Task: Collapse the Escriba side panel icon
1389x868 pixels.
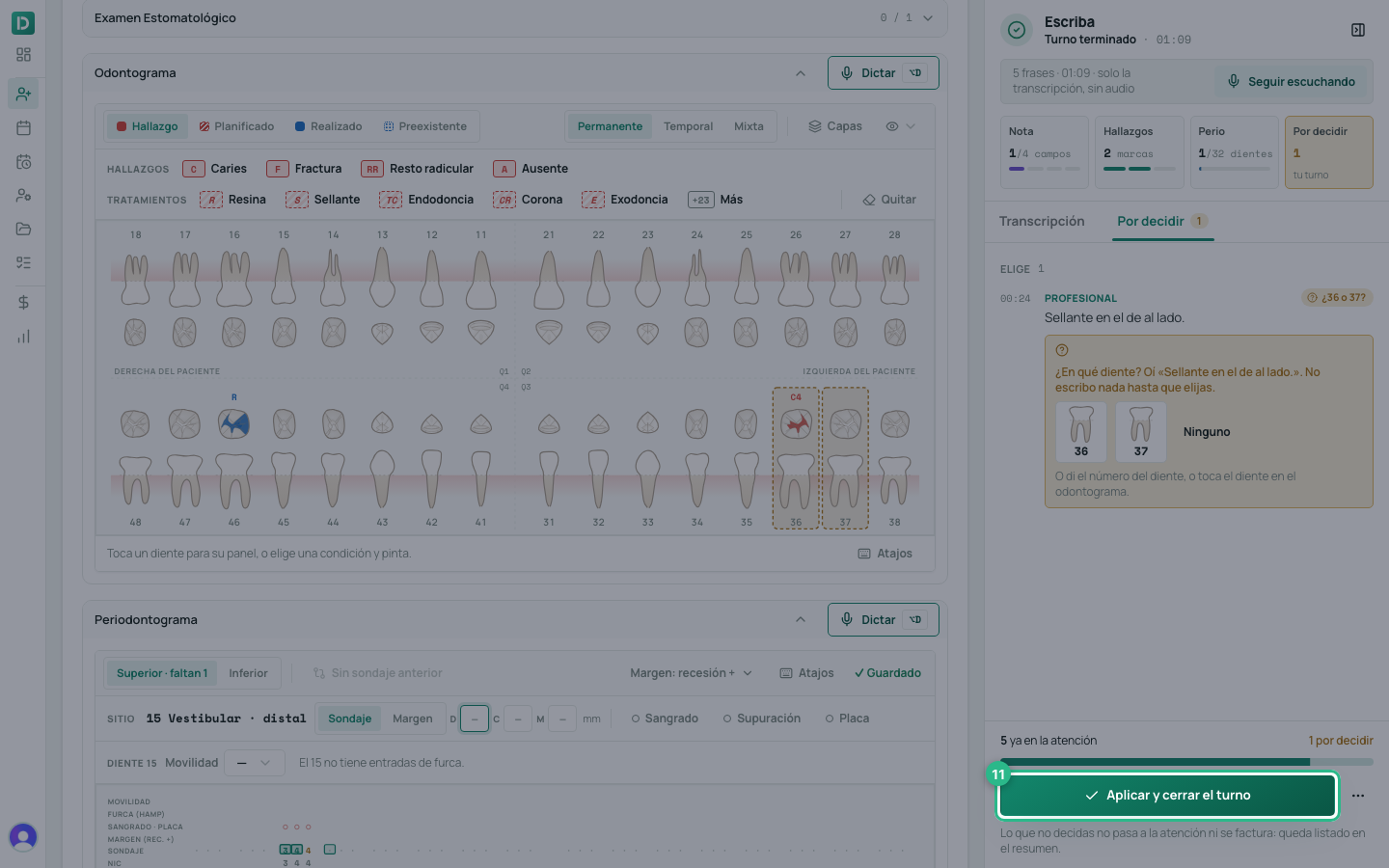Action: (x=1358, y=30)
